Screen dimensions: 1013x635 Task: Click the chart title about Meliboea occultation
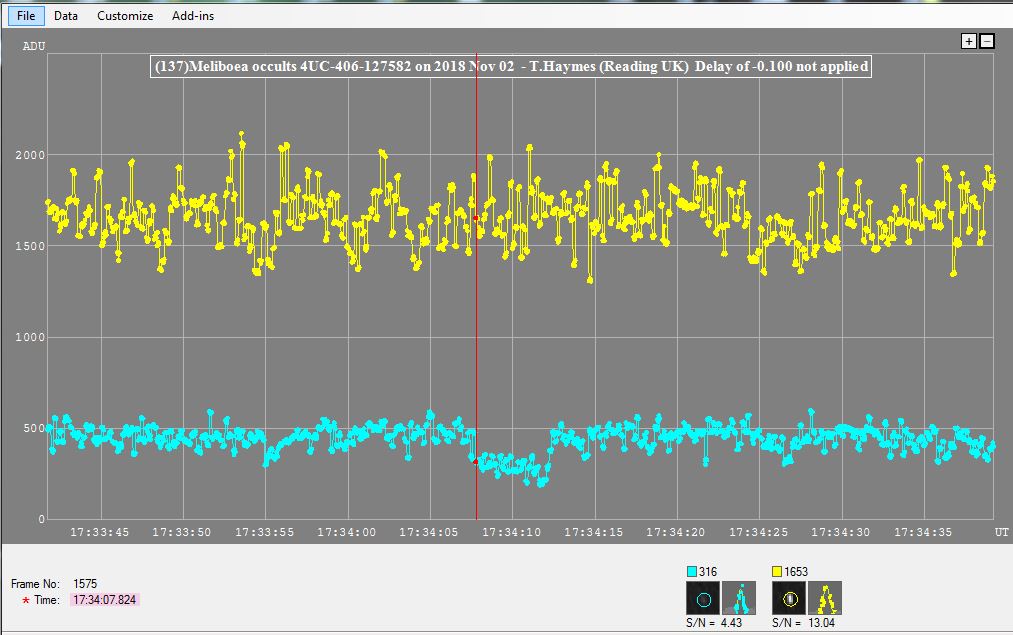click(x=510, y=67)
